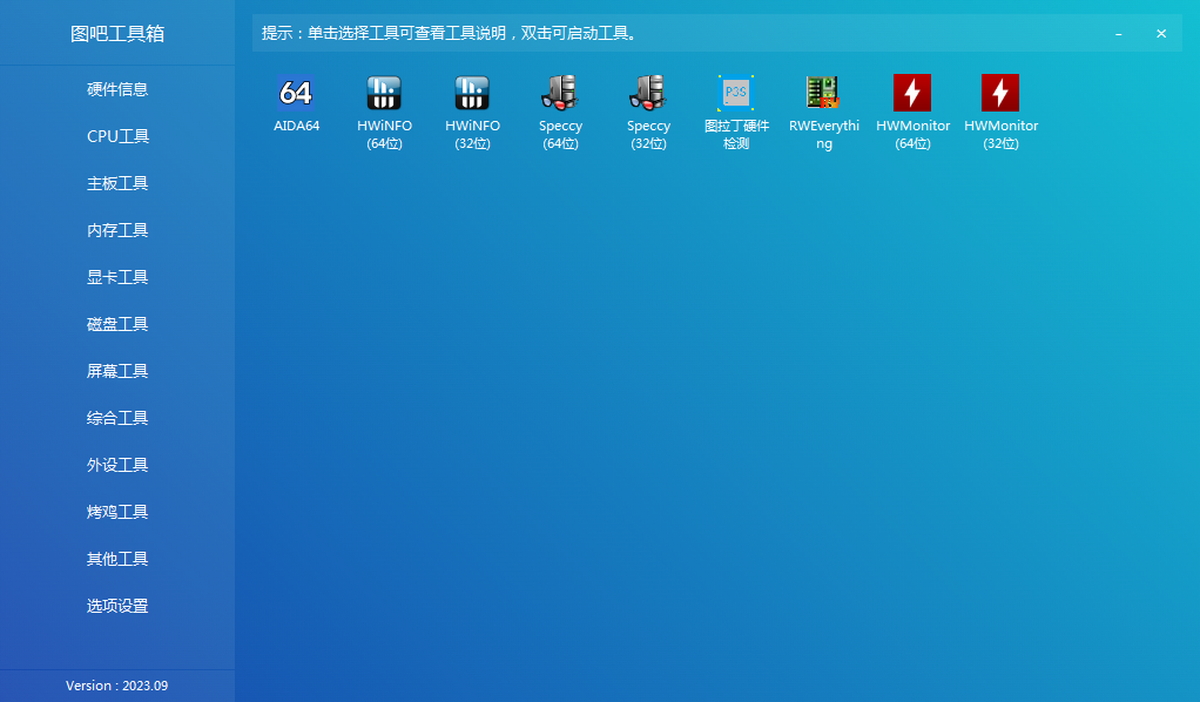This screenshot has height=702, width=1200.
Task: Select the 图拉丁硬件检测 icon
Action: (x=736, y=93)
